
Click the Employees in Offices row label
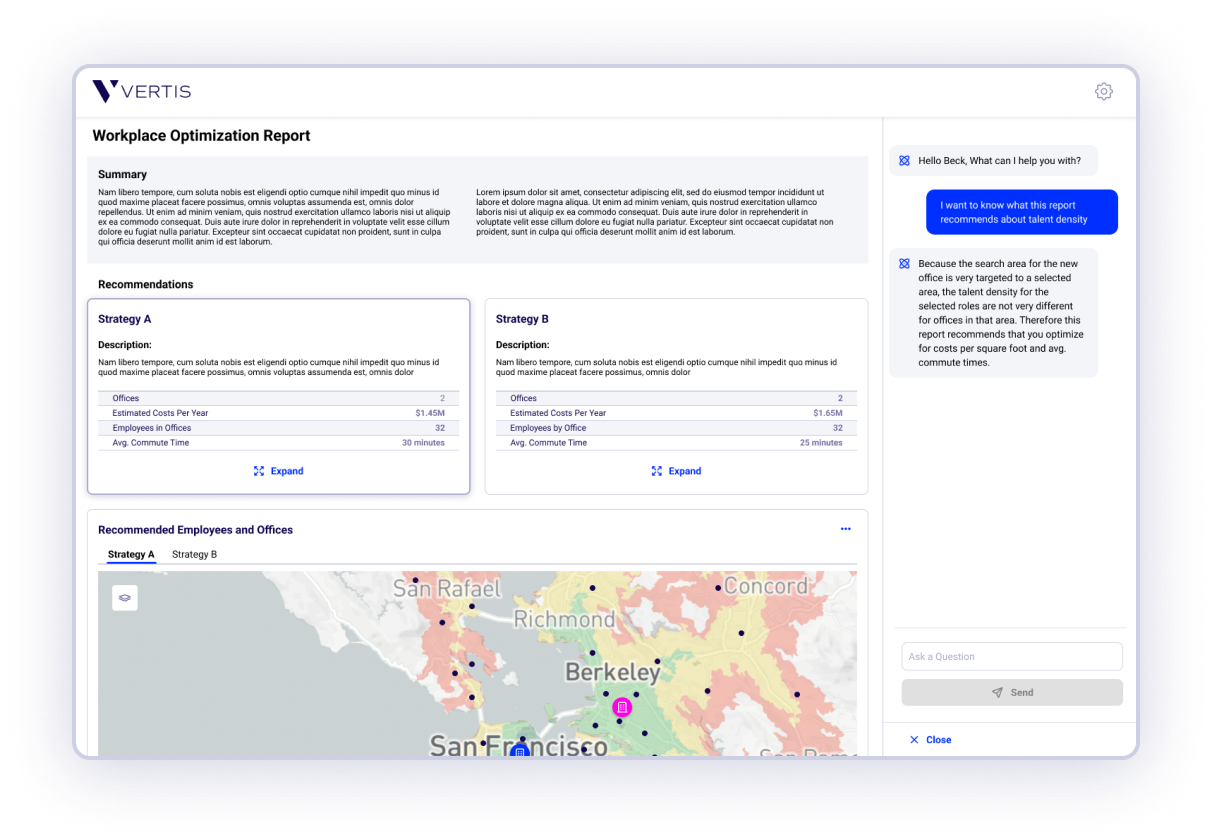click(x=150, y=428)
